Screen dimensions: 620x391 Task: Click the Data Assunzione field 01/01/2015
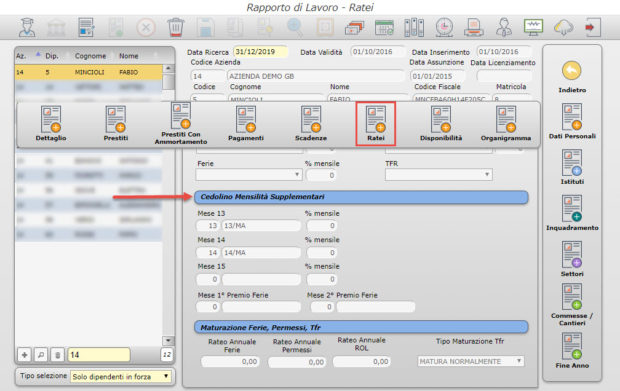437,76
